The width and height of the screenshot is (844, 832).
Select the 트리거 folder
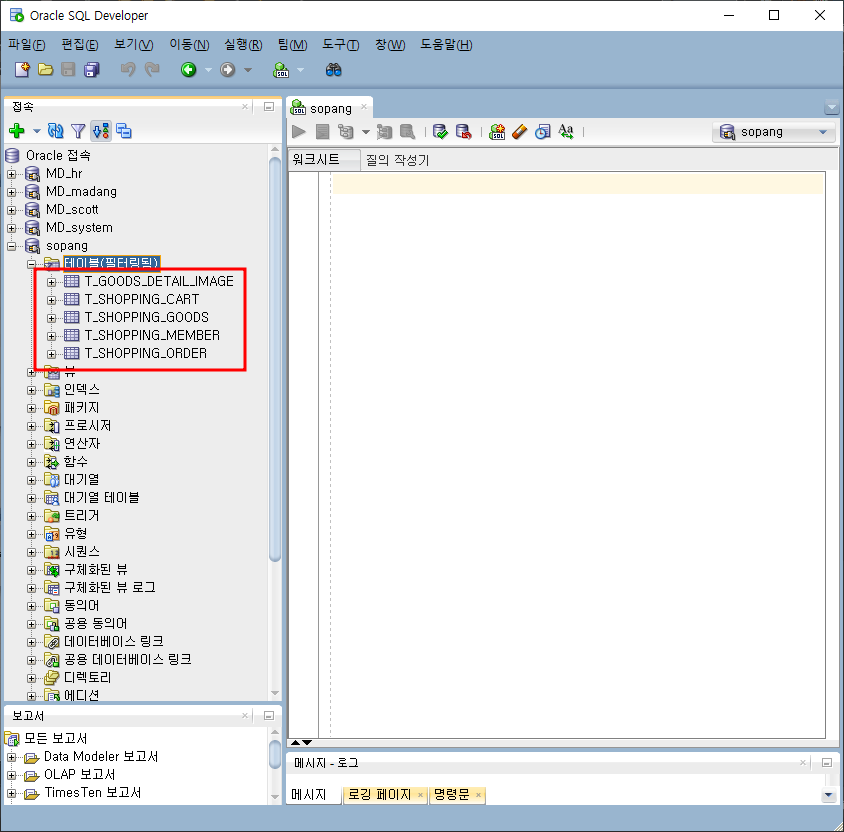(x=82, y=516)
